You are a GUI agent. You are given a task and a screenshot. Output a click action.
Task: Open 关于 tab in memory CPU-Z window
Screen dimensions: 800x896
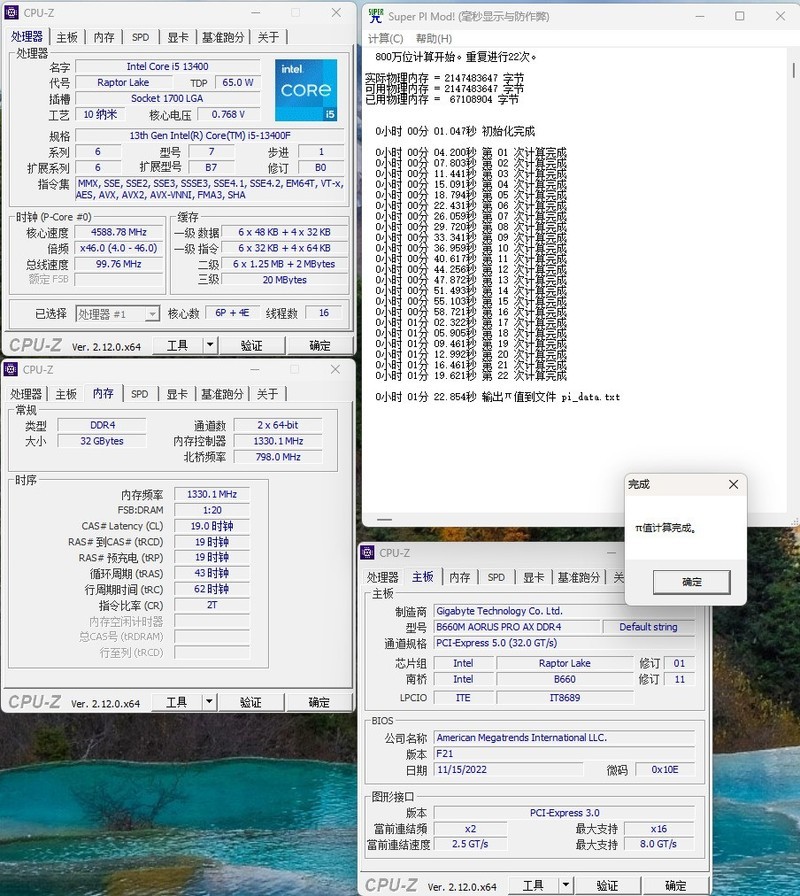pos(267,394)
